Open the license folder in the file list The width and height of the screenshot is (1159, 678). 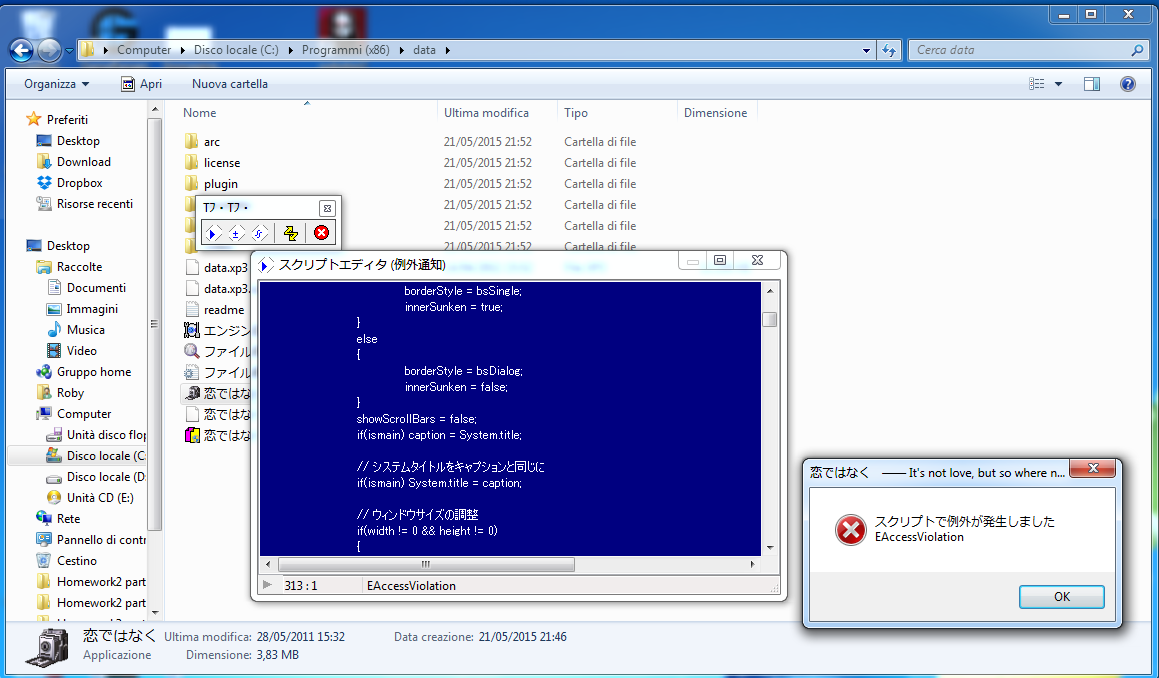(221, 163)
